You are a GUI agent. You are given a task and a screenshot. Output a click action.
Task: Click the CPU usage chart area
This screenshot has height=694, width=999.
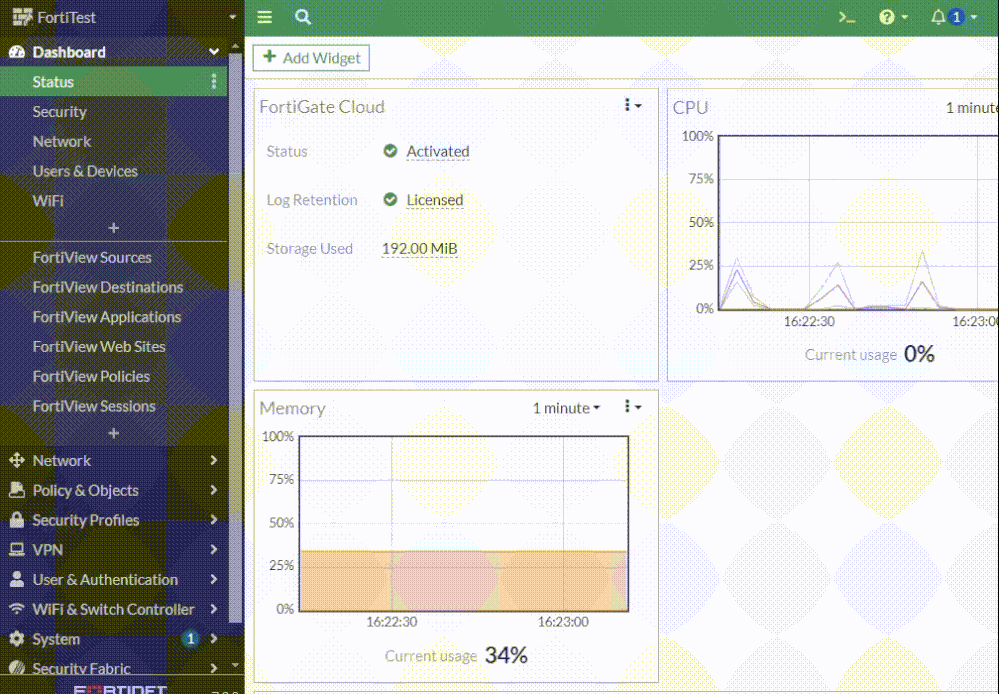click(x=858, y=223)
